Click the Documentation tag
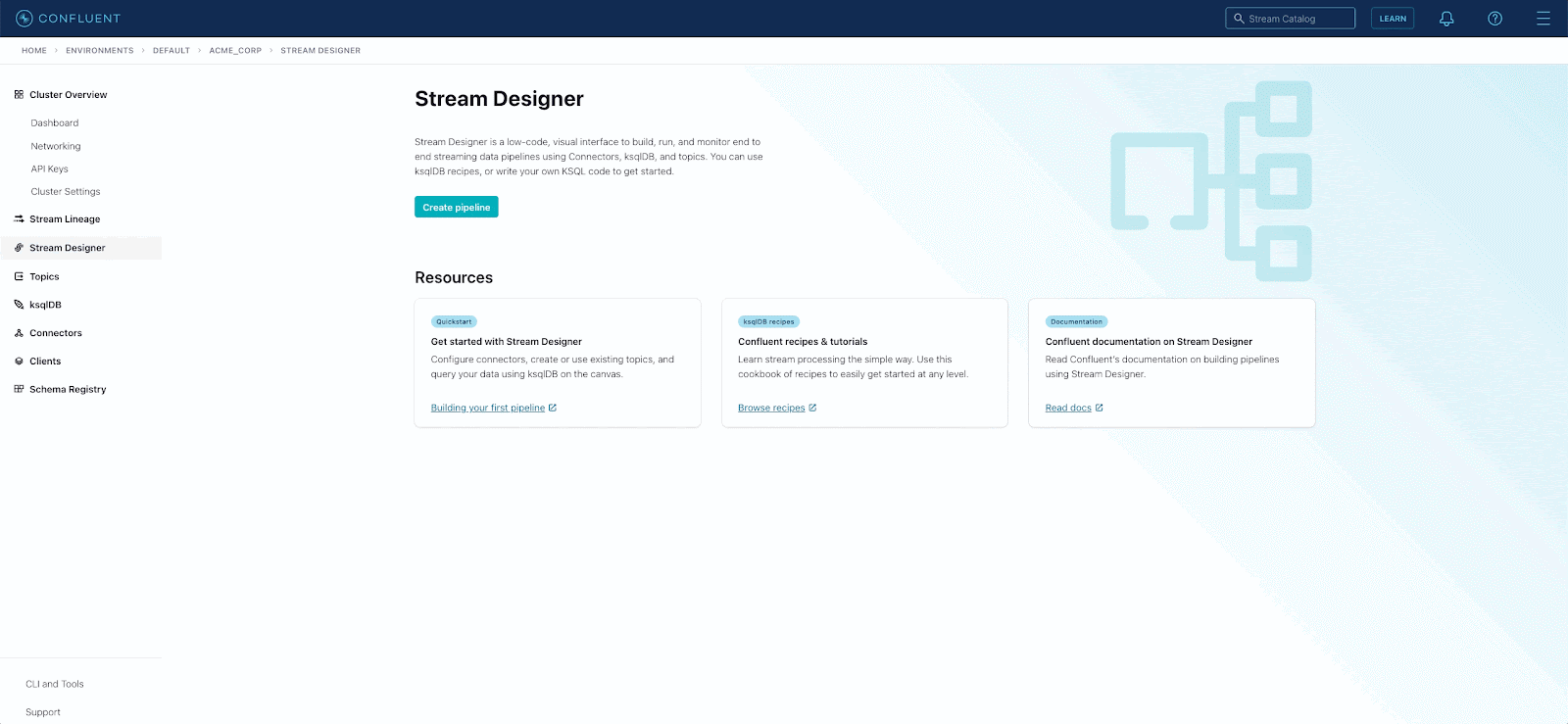The width and height of the screenshot is (1568, 724). click(x=1077, y=321)
